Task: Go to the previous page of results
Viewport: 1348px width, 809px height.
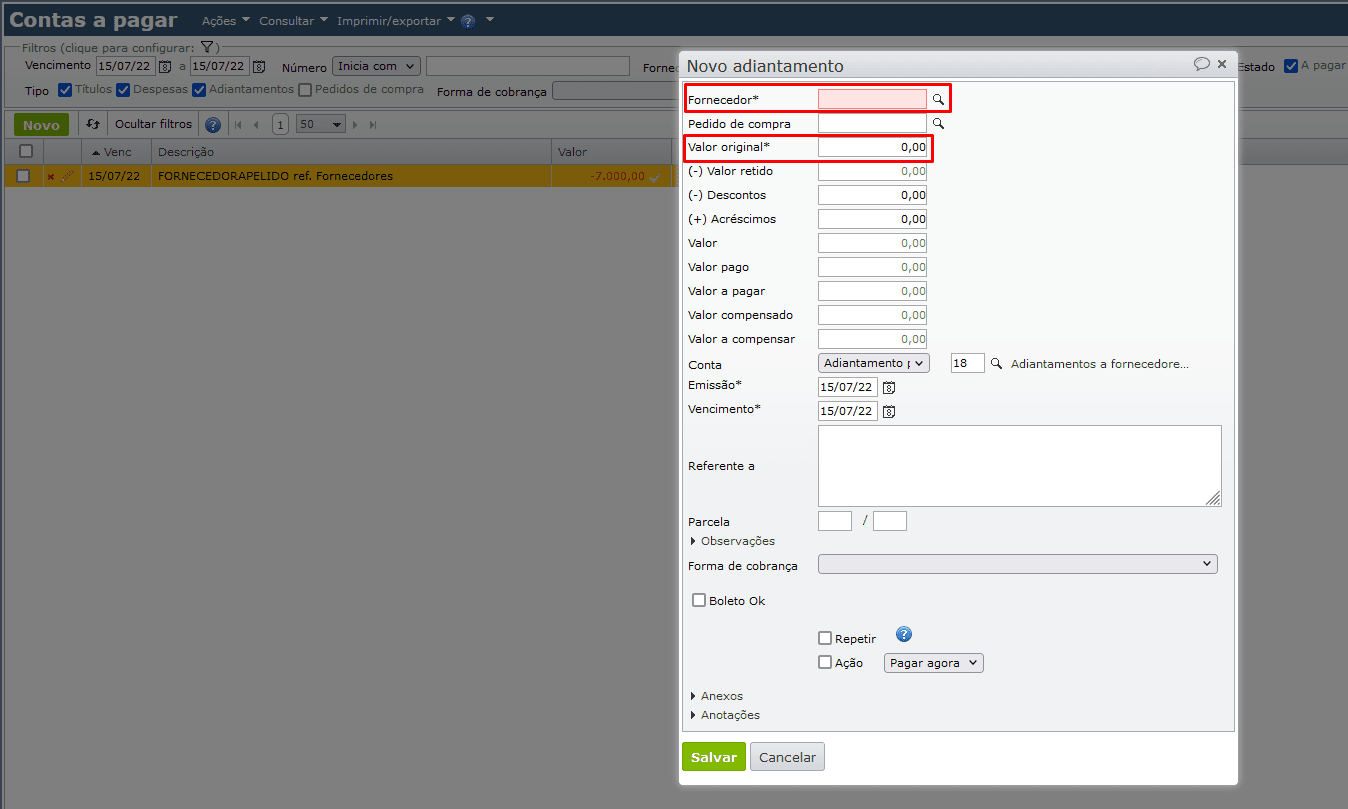Action: click(x=256, y=125)
